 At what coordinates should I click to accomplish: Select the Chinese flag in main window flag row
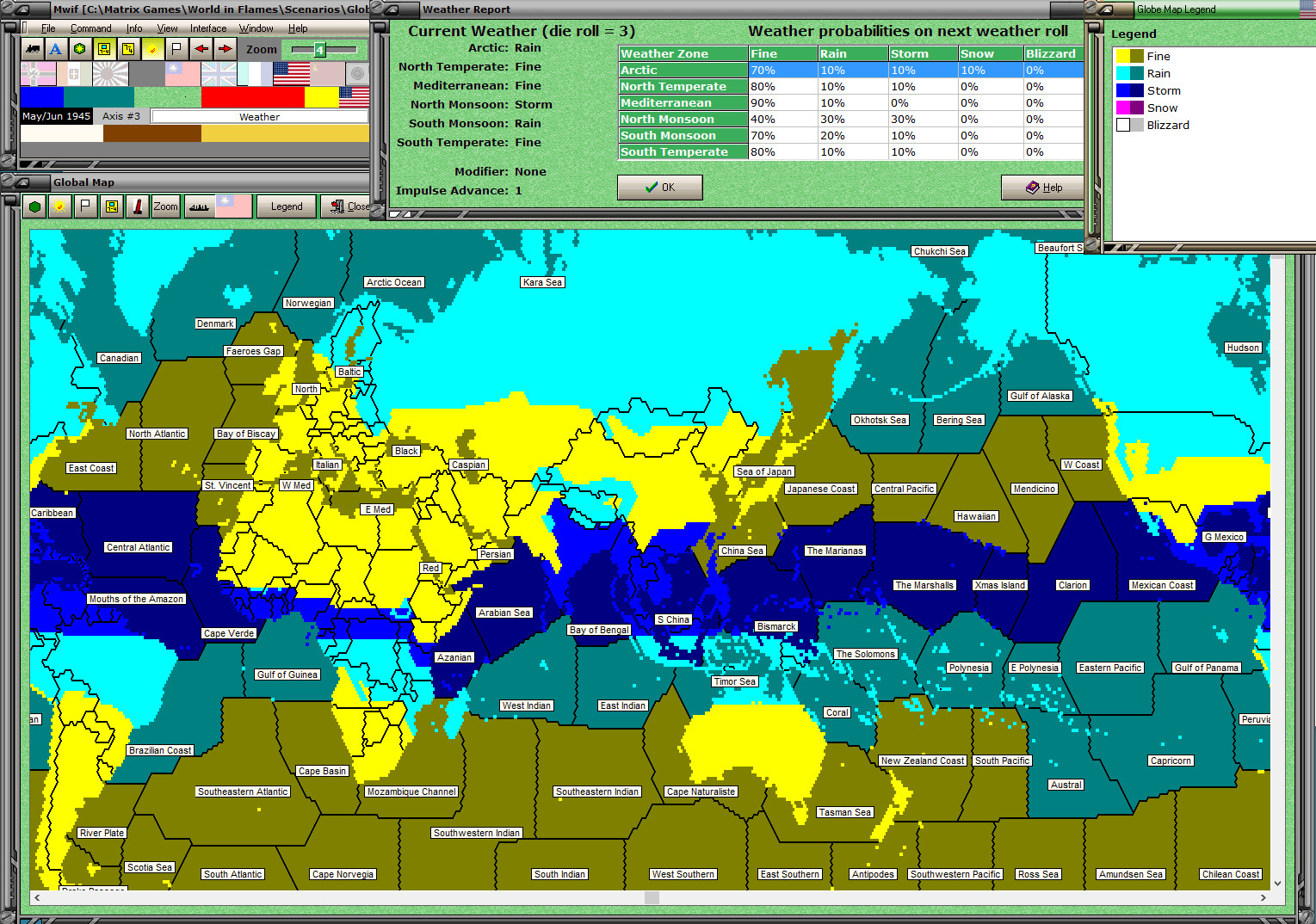click(182, 74)
